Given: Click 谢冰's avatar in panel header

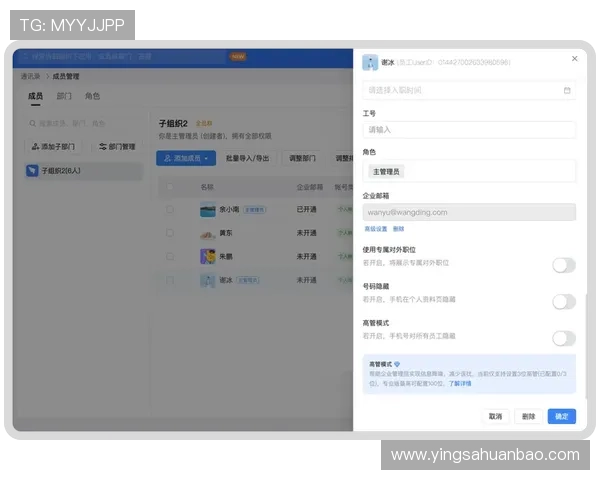Looking at the screenshot, I should coord(370,62).
